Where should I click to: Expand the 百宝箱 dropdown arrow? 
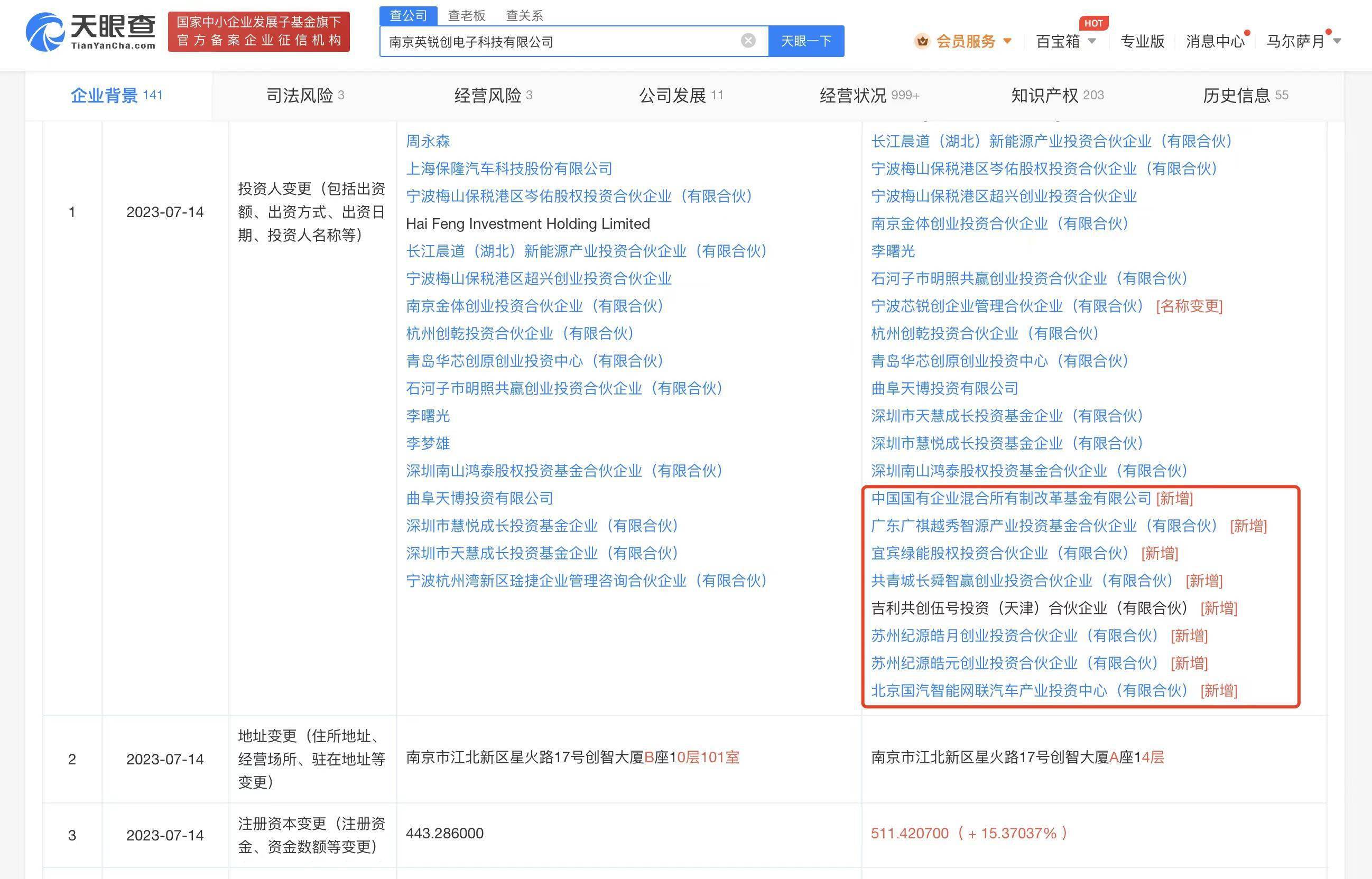1092,41
